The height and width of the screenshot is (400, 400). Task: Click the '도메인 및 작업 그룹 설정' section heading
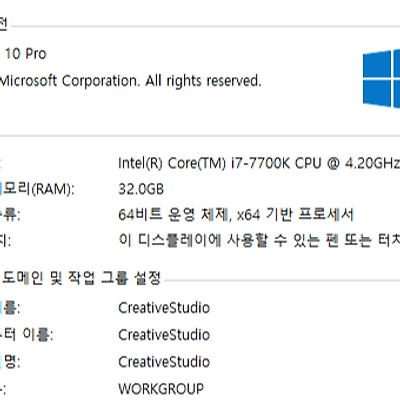click(x=81, y=278)
